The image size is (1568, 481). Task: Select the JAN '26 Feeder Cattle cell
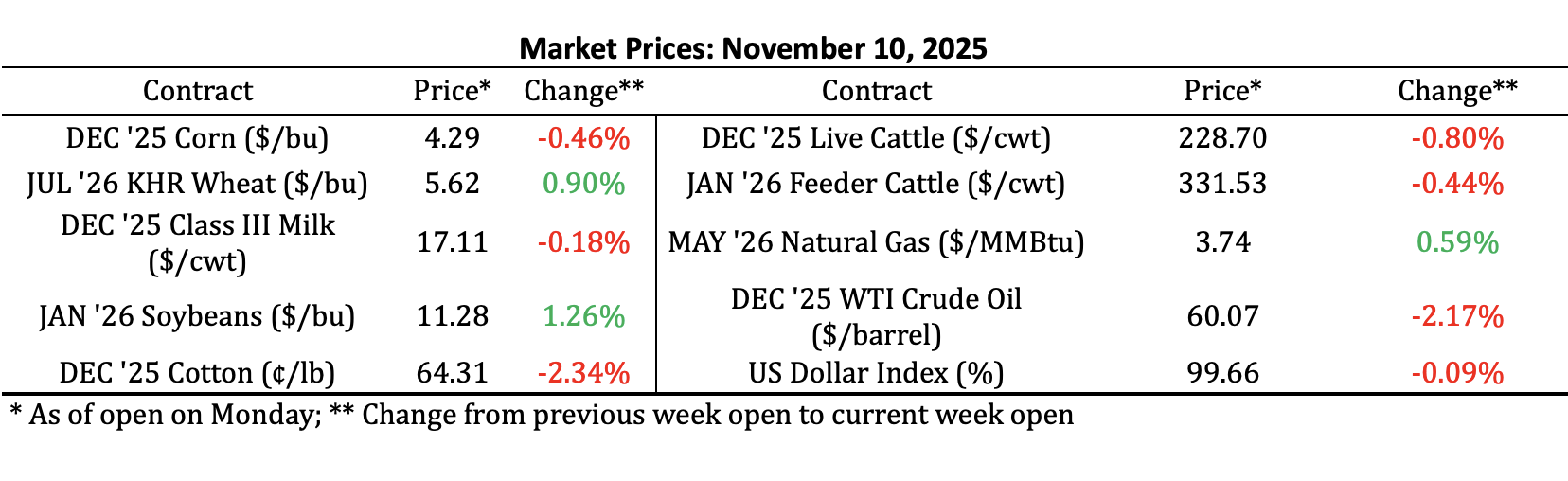point(876,183)
